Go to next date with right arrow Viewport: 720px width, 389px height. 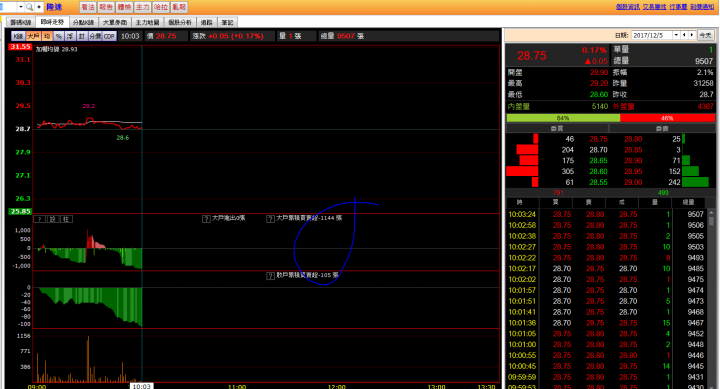[692, 35]
